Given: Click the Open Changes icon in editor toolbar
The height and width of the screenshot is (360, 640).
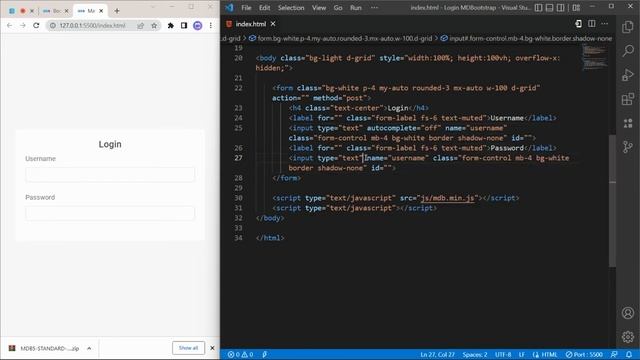Looking at the screenshot, I should pos(578,24).
